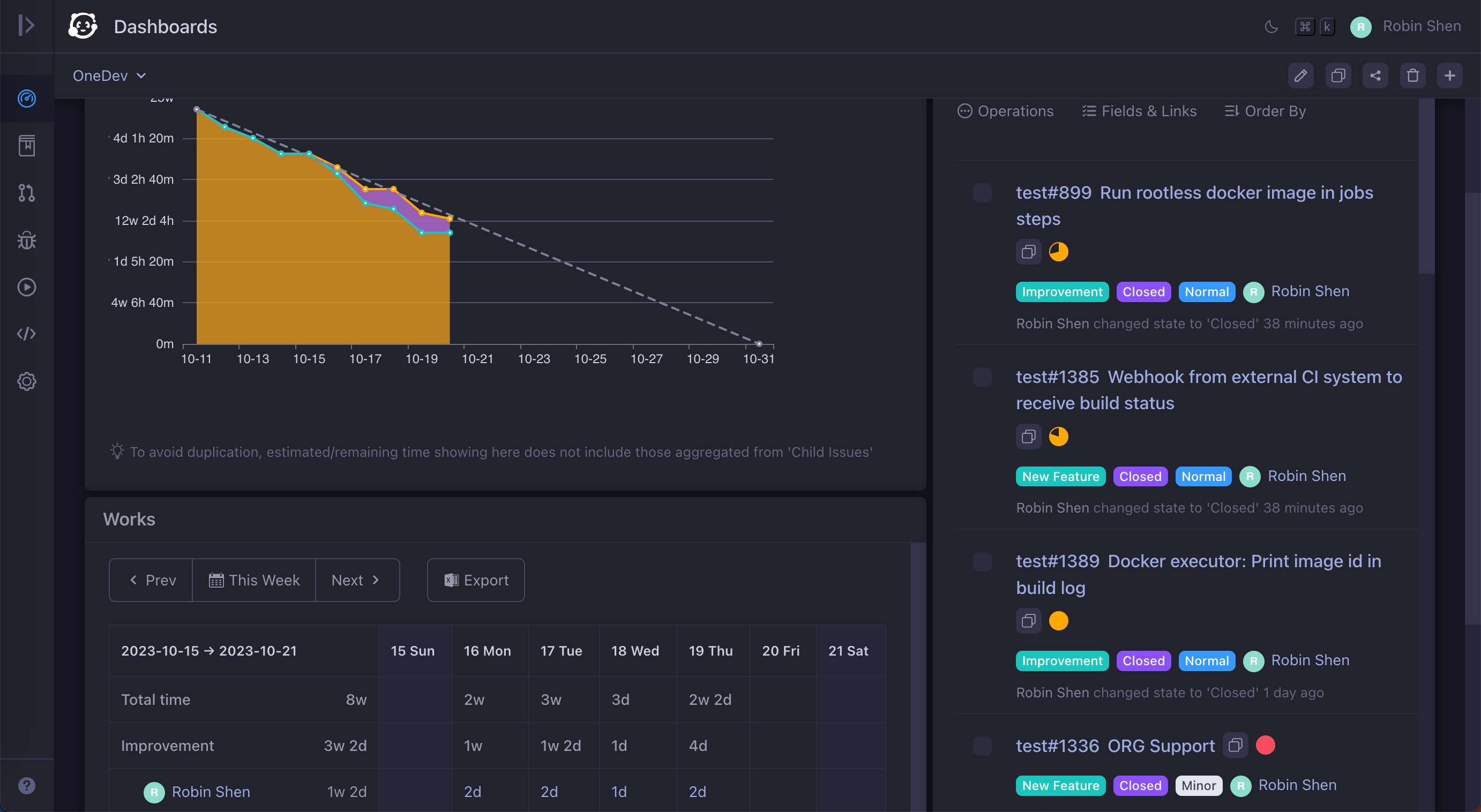The height and width of the screenshot is (812, 1481).
Task: Tick checkbox next to test#1389 issue
Action: pyautogui.click(x=983, y=561)
